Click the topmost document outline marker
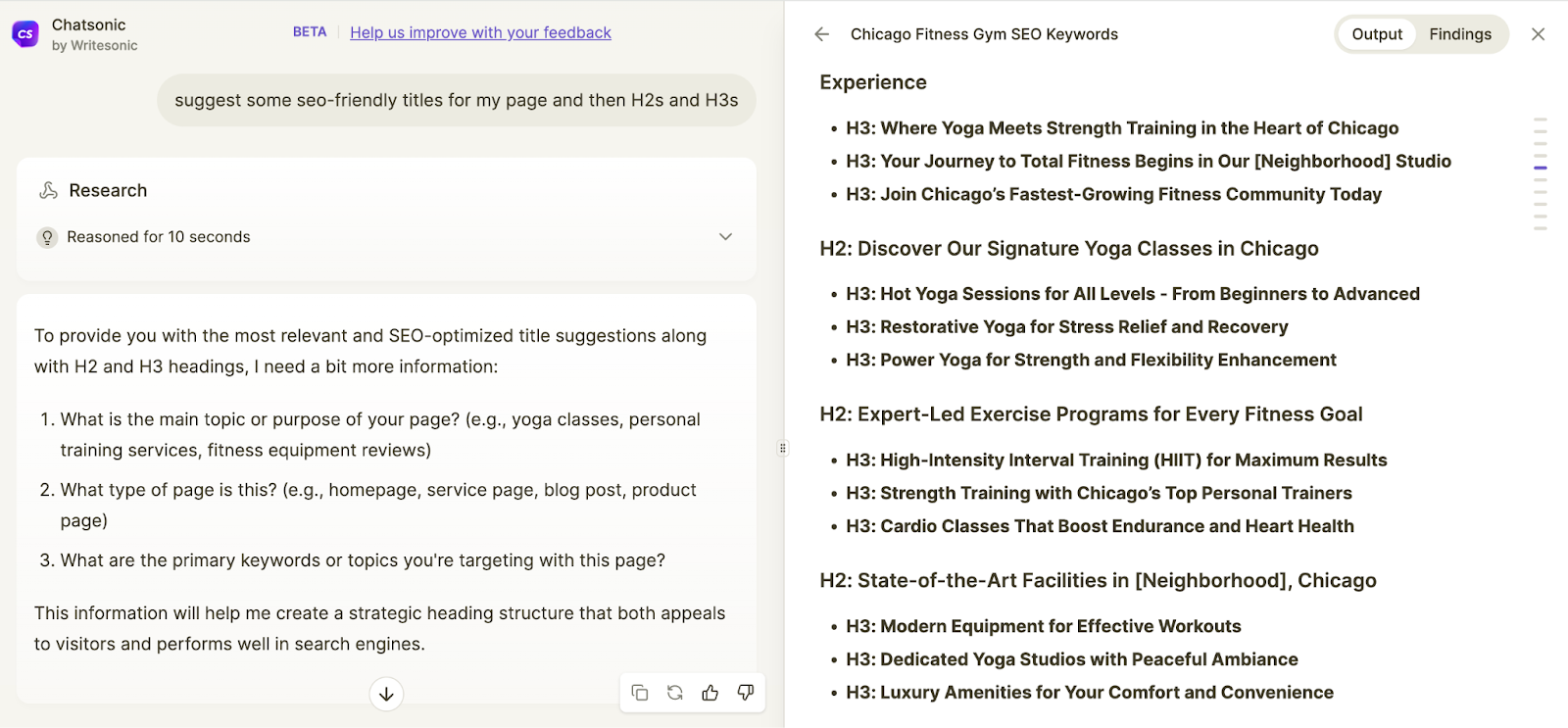Viewport: 1568px width, 728px height. [1541, 120]
